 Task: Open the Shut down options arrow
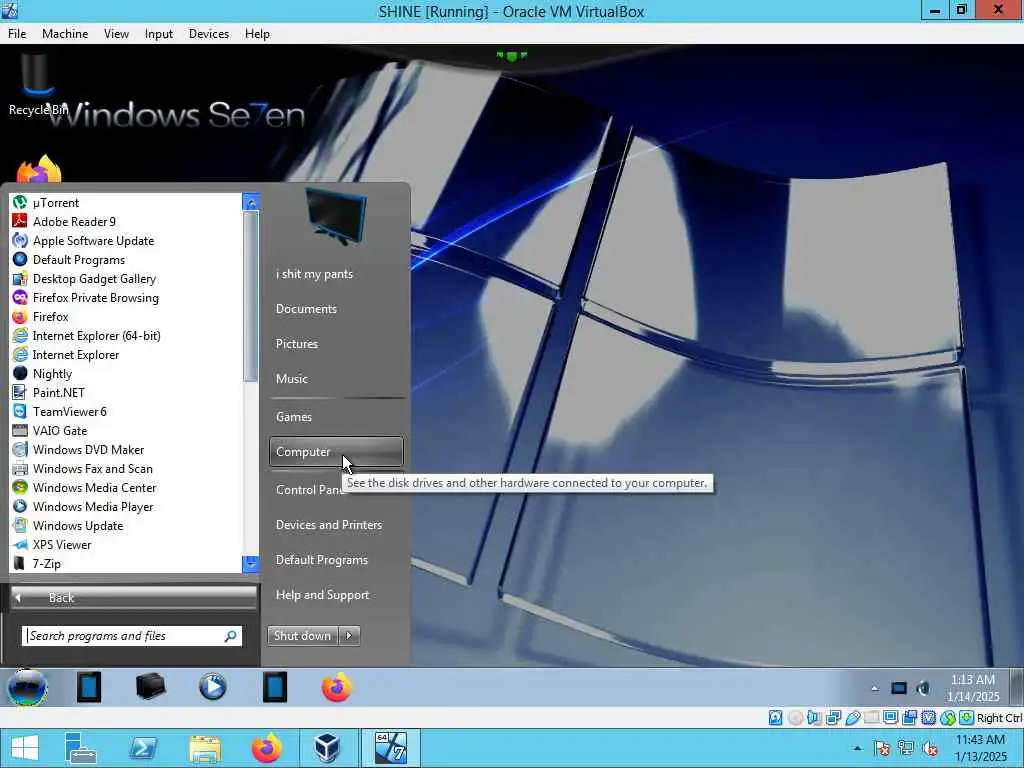(349, 635)
